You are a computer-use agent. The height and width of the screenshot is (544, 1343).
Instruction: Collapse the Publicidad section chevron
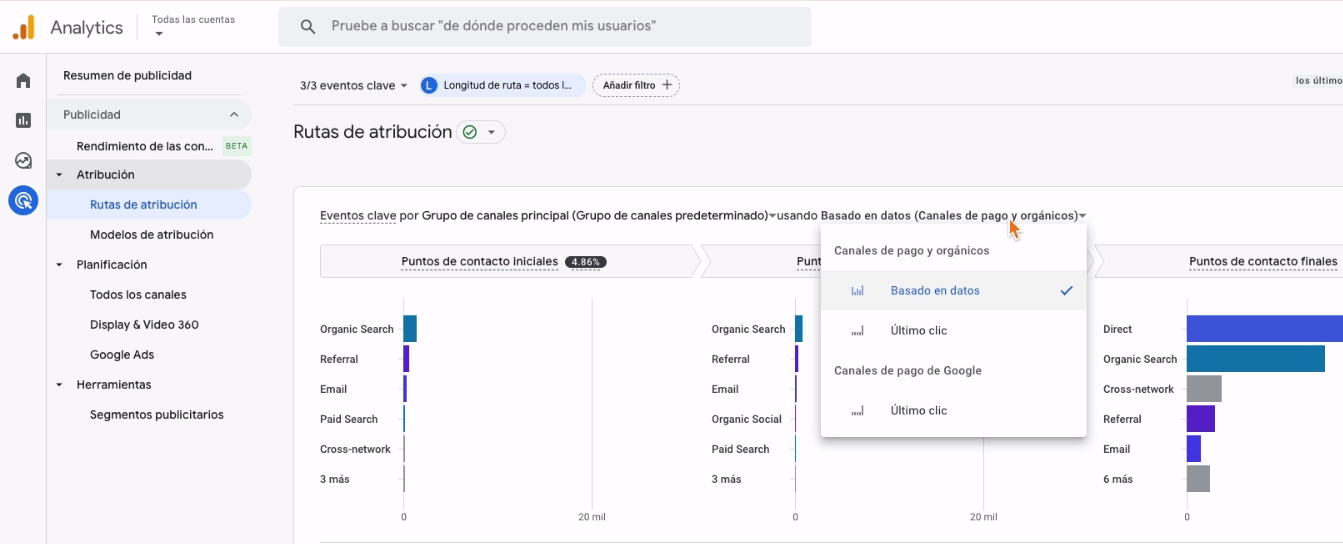pos(234,115)
